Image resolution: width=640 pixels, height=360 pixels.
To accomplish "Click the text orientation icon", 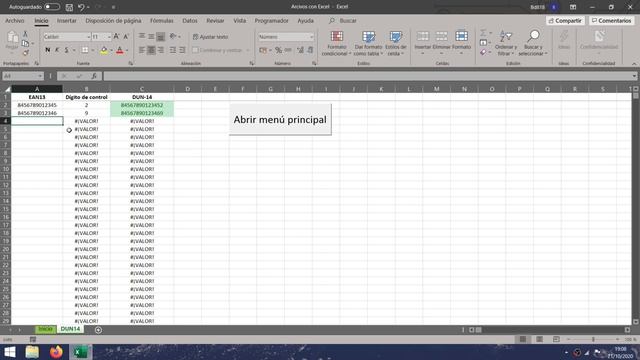I will [173, 37].
